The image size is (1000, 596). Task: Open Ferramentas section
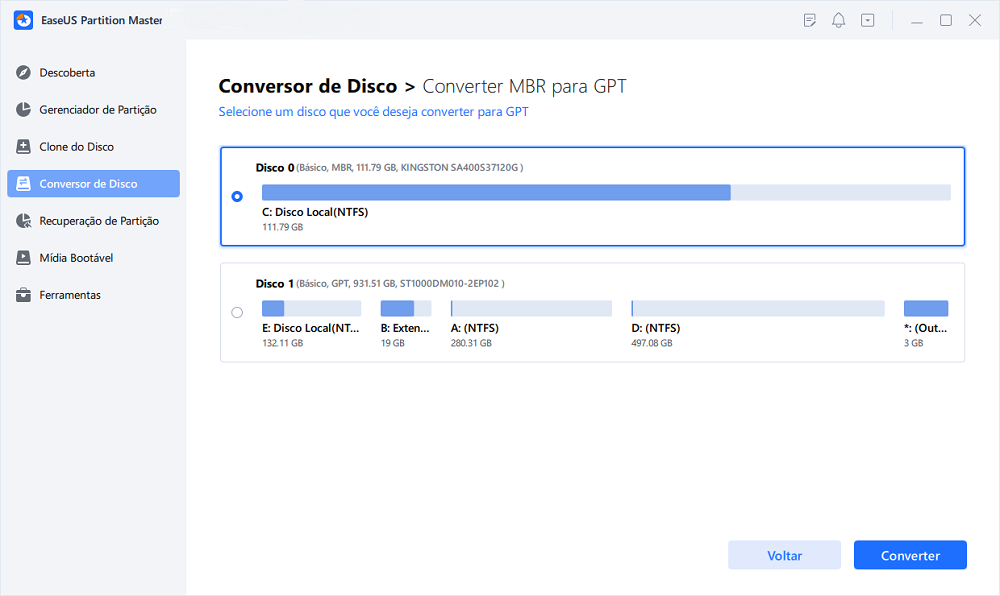coord(93,295)
